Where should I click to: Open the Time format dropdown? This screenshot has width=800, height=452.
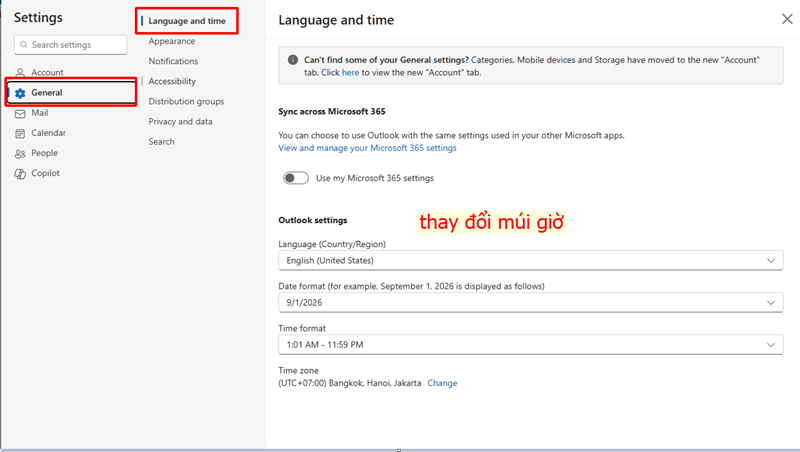pyautogui.click(x=529, y=344)
